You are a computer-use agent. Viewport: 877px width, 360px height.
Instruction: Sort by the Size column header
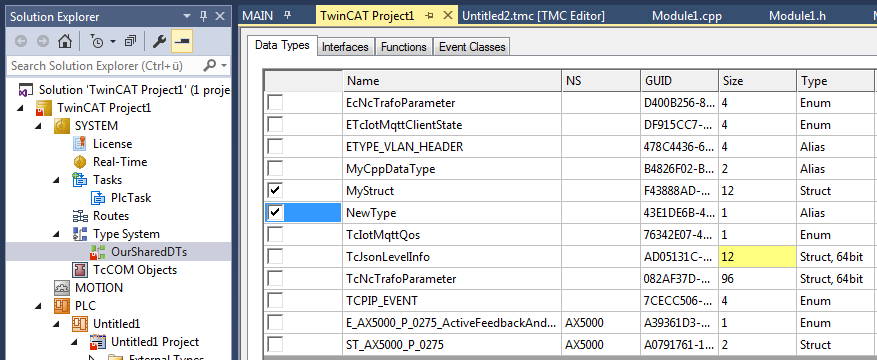pos(758,80)
